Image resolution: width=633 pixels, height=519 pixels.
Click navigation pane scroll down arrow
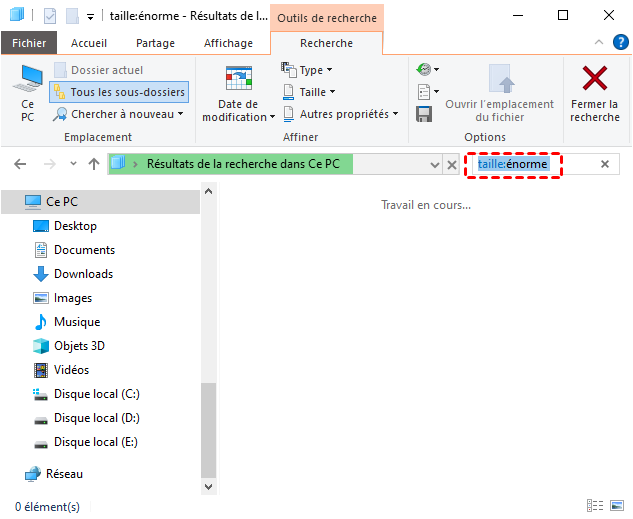click(208, 487)
